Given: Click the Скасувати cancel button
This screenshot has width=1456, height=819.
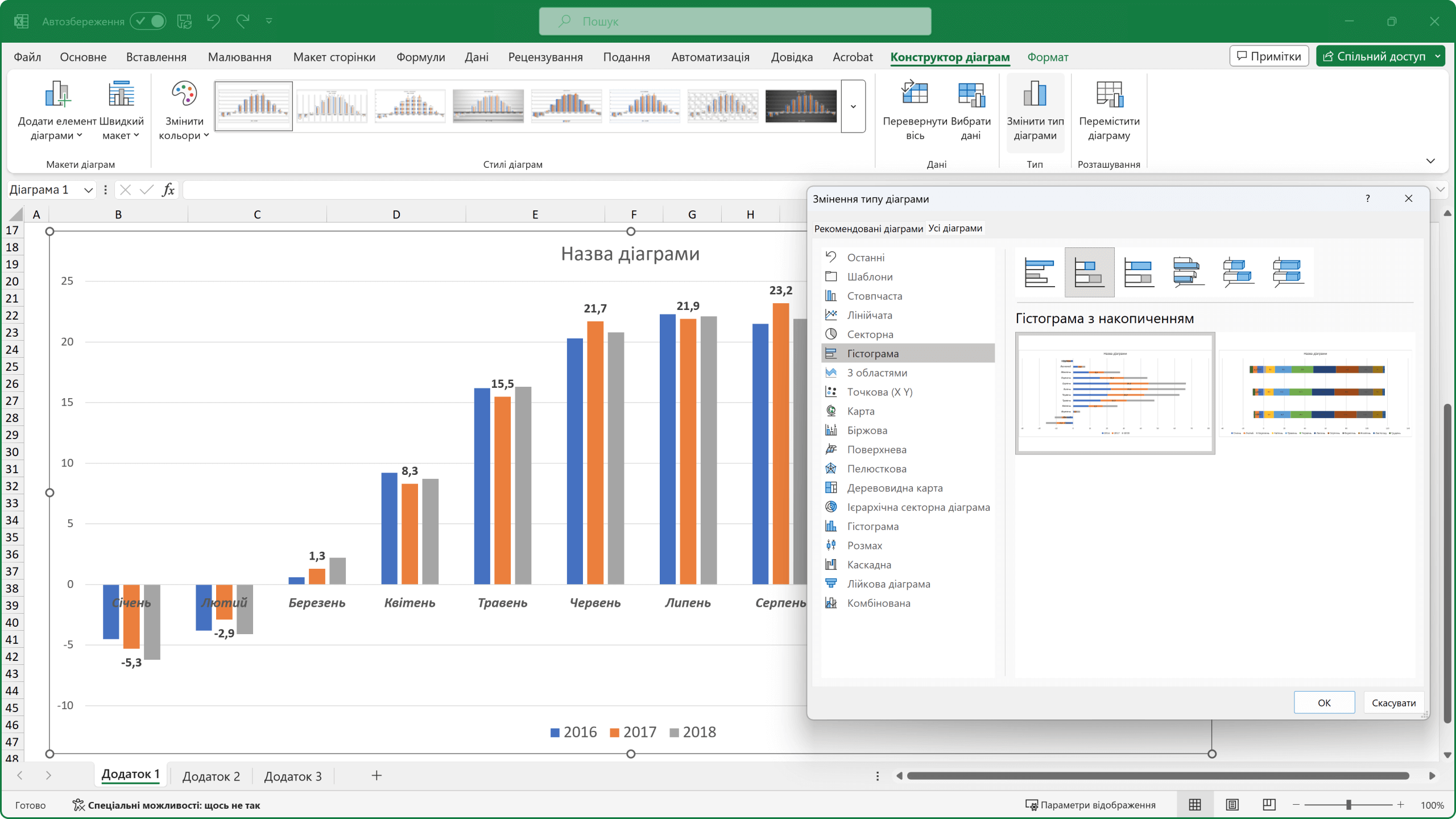Looking at the screenshot, I should coord(1393,703).
